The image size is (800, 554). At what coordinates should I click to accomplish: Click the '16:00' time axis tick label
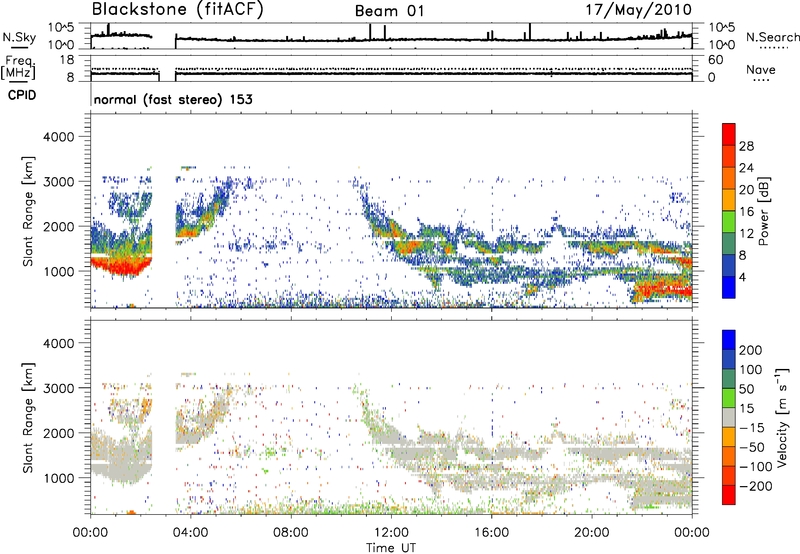coord(491,533)
